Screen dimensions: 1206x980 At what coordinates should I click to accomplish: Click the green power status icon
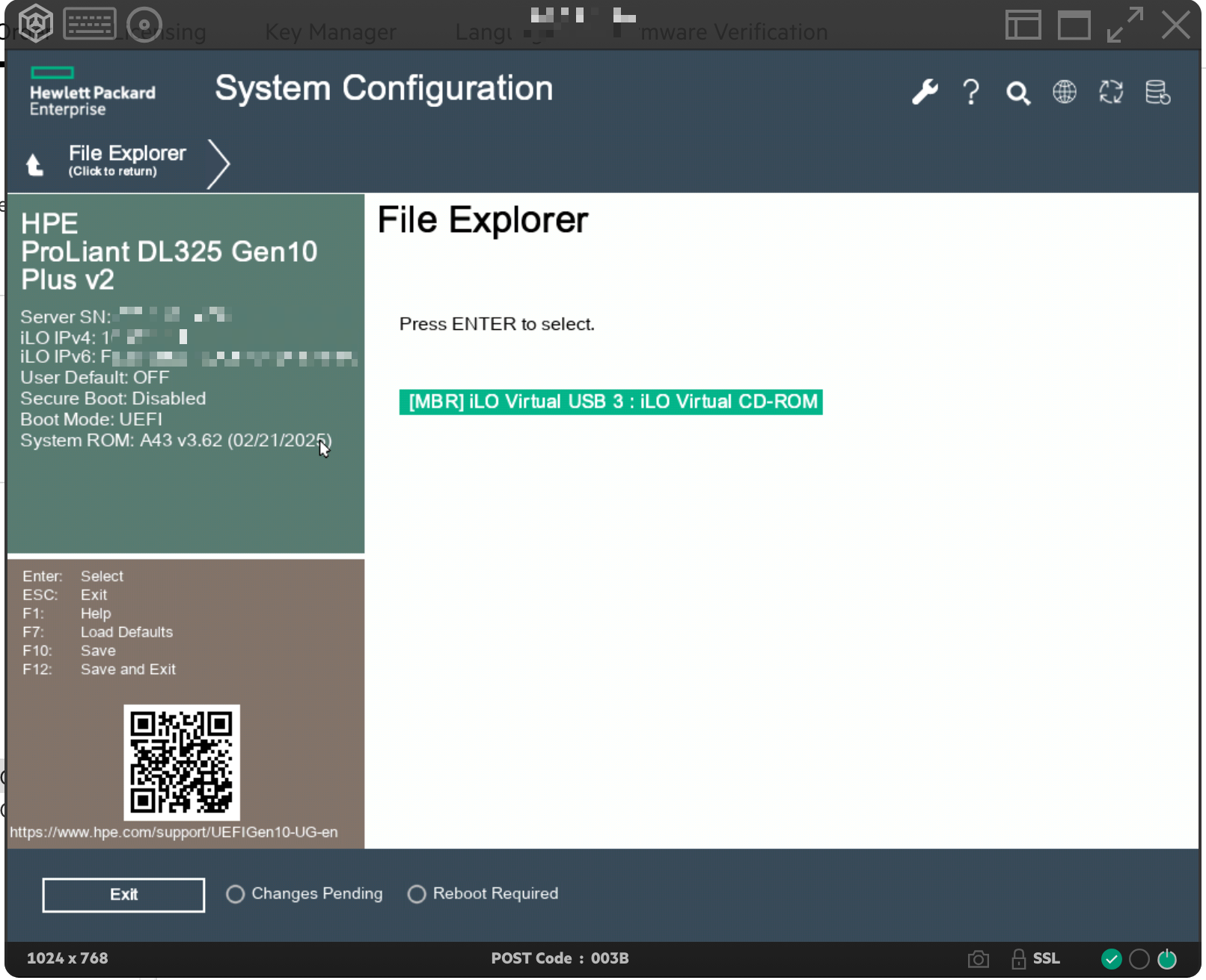tap(1166, 959)
